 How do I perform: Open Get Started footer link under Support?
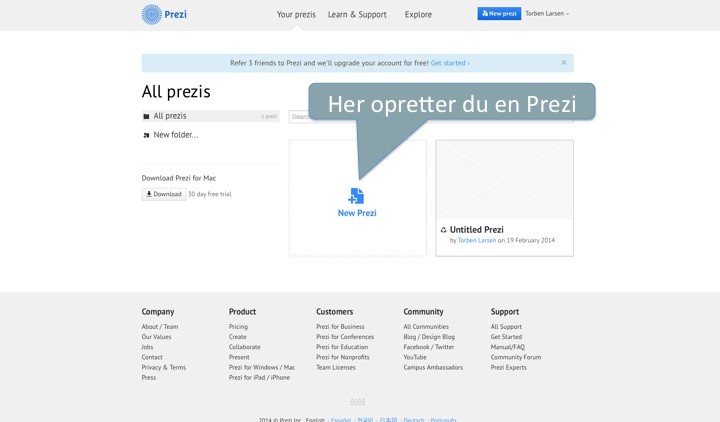506,337
